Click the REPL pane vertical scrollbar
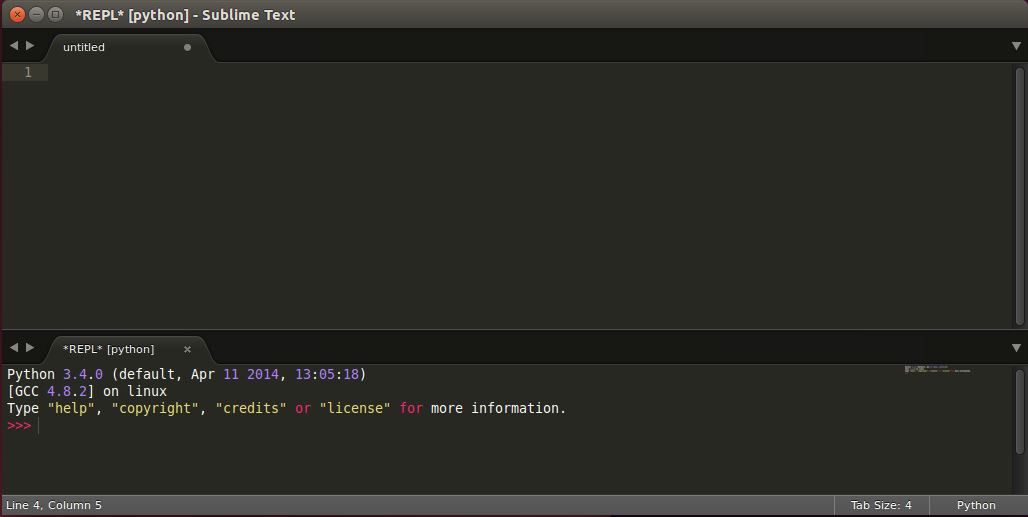This screenshot has height=517, width=1028. pos(1019,412)
